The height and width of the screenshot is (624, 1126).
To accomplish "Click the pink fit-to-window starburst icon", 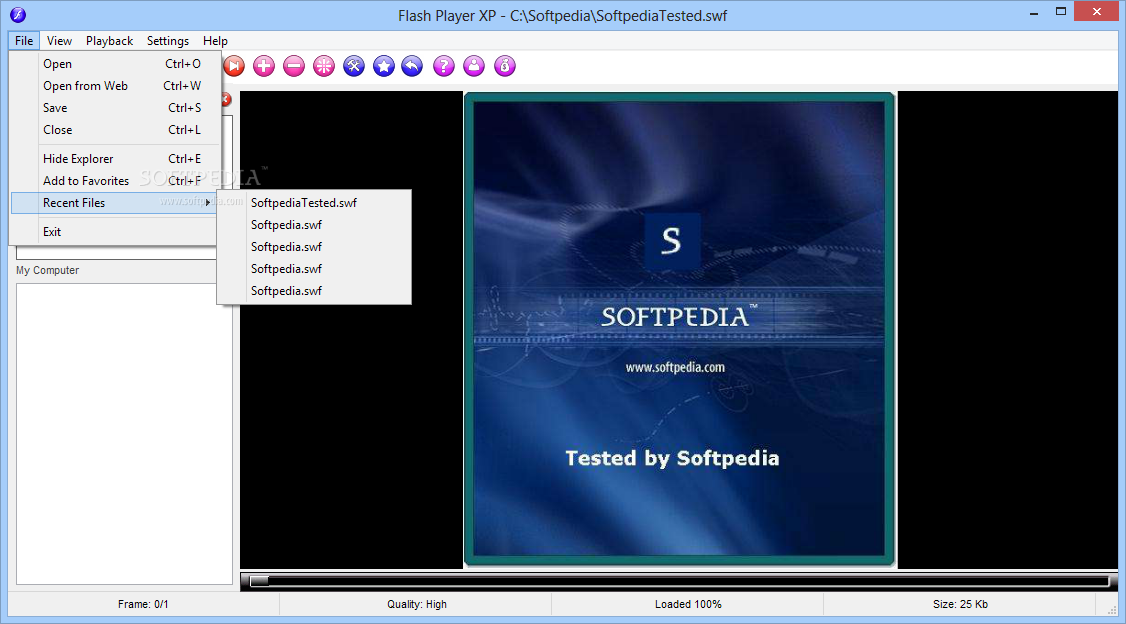I will click(x=324, y=66).
